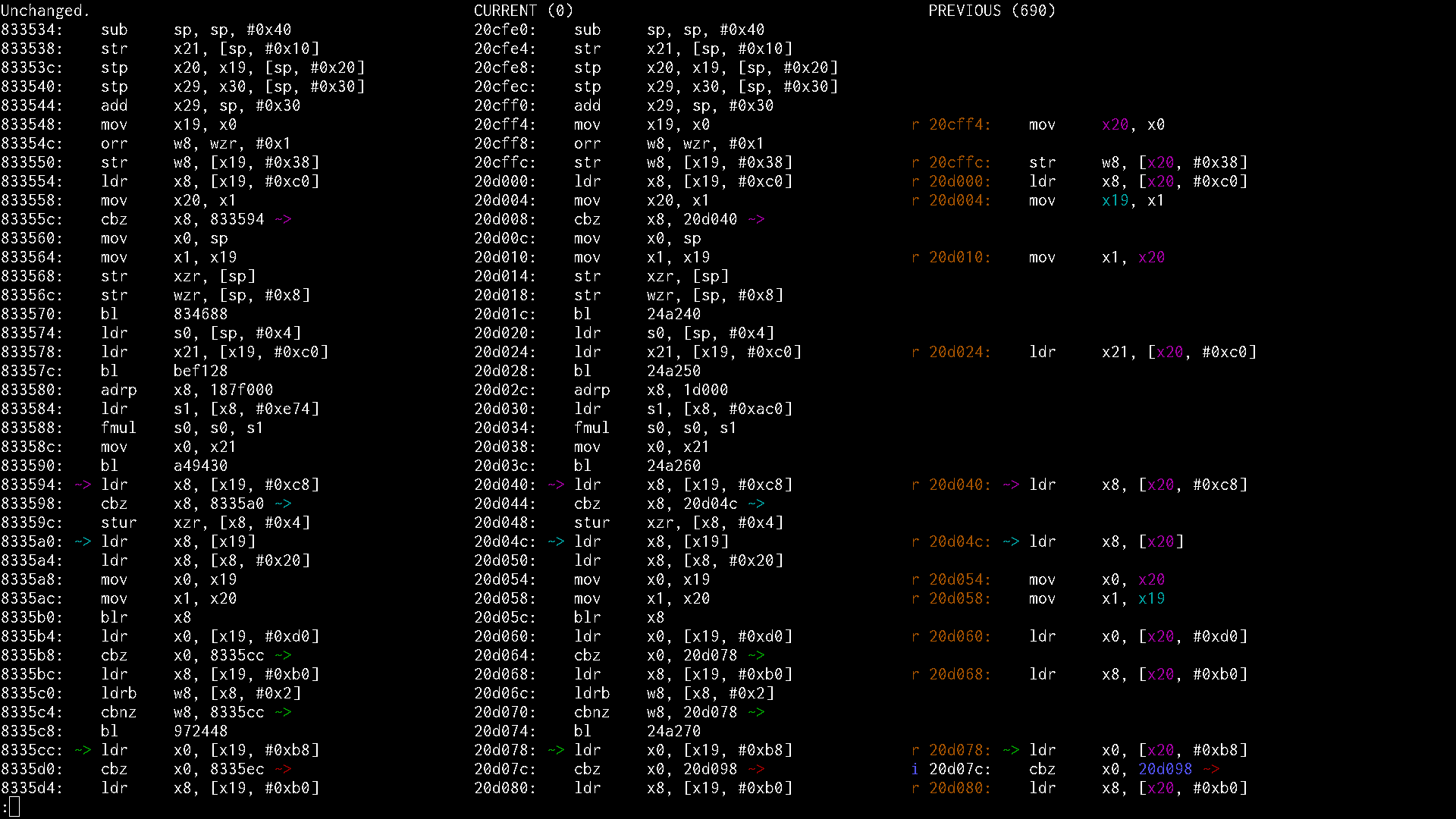This screenshot has height=819, width=1456.
Task: Click operand '1d000' in current column
Action: pyautogui.click(x=705, y=390)
